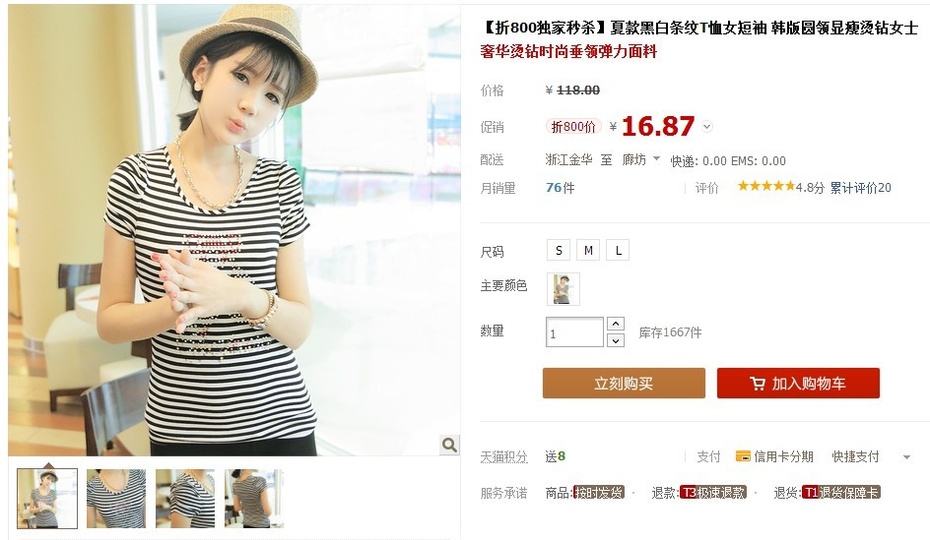Click the credit card installment icon
This screenshot has width=930, height=540.
(743, 456)
